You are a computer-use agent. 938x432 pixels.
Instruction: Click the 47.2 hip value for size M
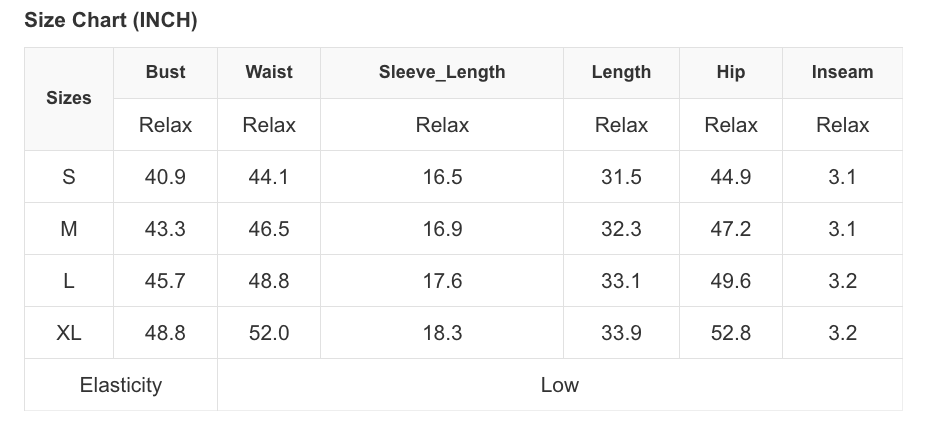click(x=731, y=229)
